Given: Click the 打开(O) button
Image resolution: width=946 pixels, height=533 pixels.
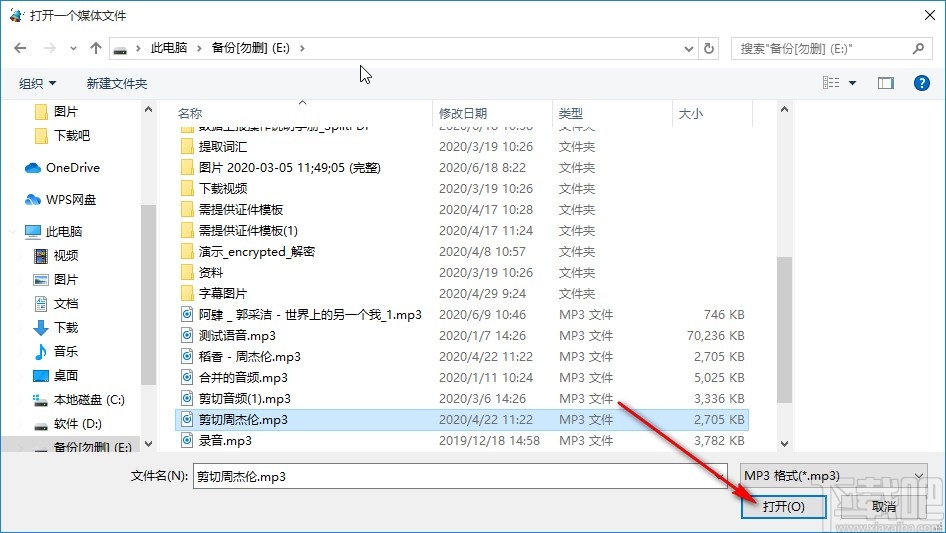Looking at the screenshot, I should [x=783, y=506].
